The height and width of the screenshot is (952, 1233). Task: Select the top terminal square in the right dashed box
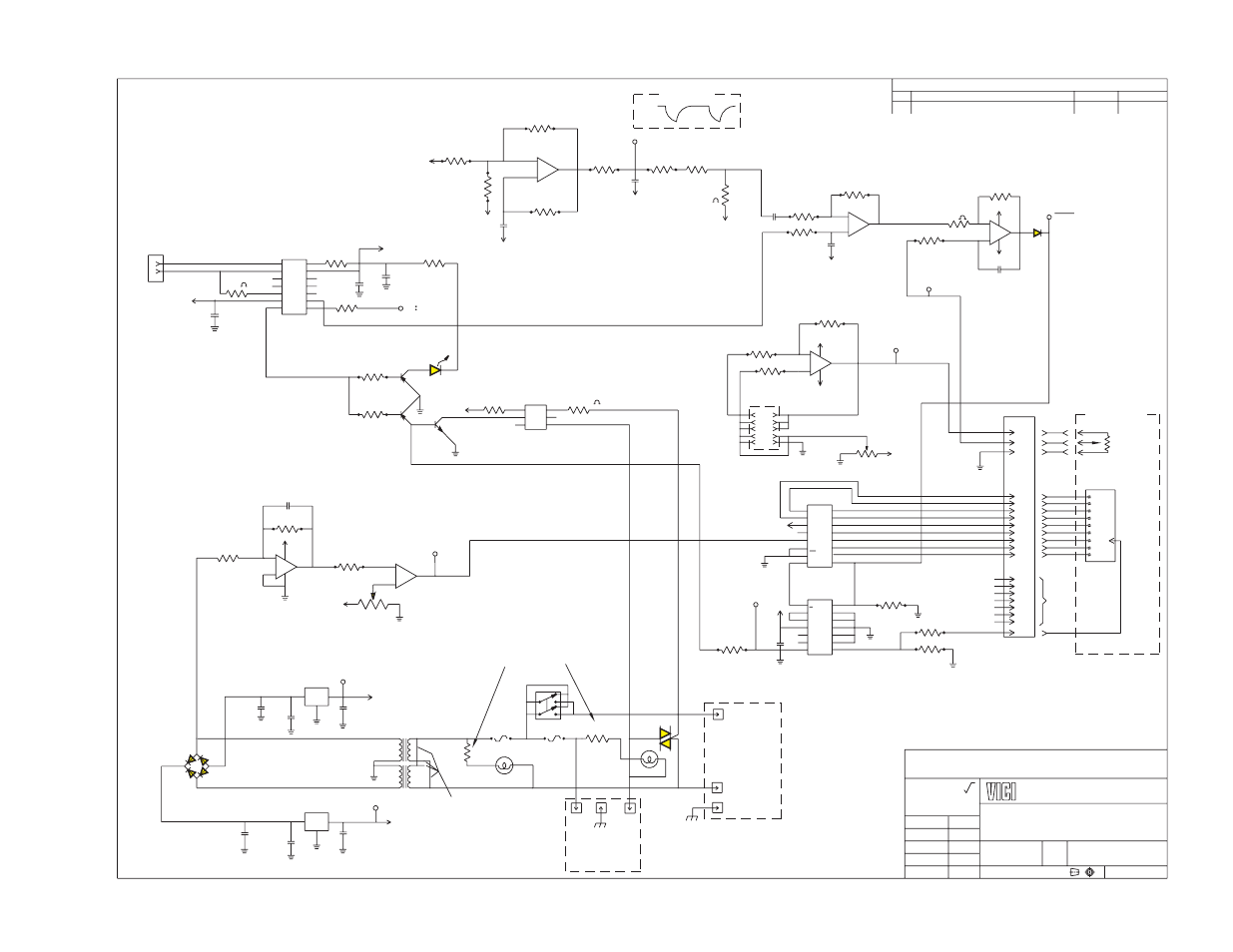717,714
